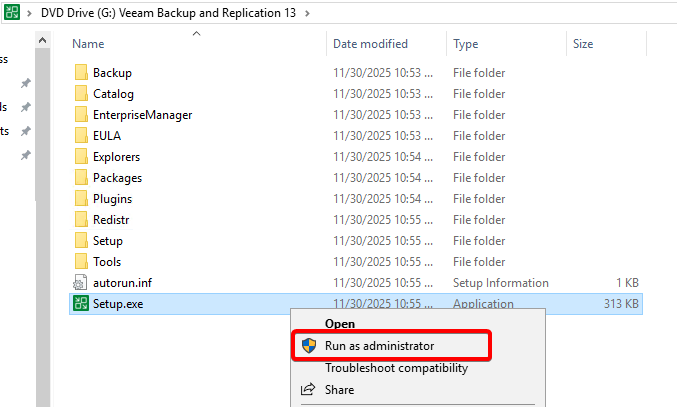Expand the chevron before DVD Drive (G:)
Screen dimensions: 677x407
pyautogui.click(x=31, y=13)
